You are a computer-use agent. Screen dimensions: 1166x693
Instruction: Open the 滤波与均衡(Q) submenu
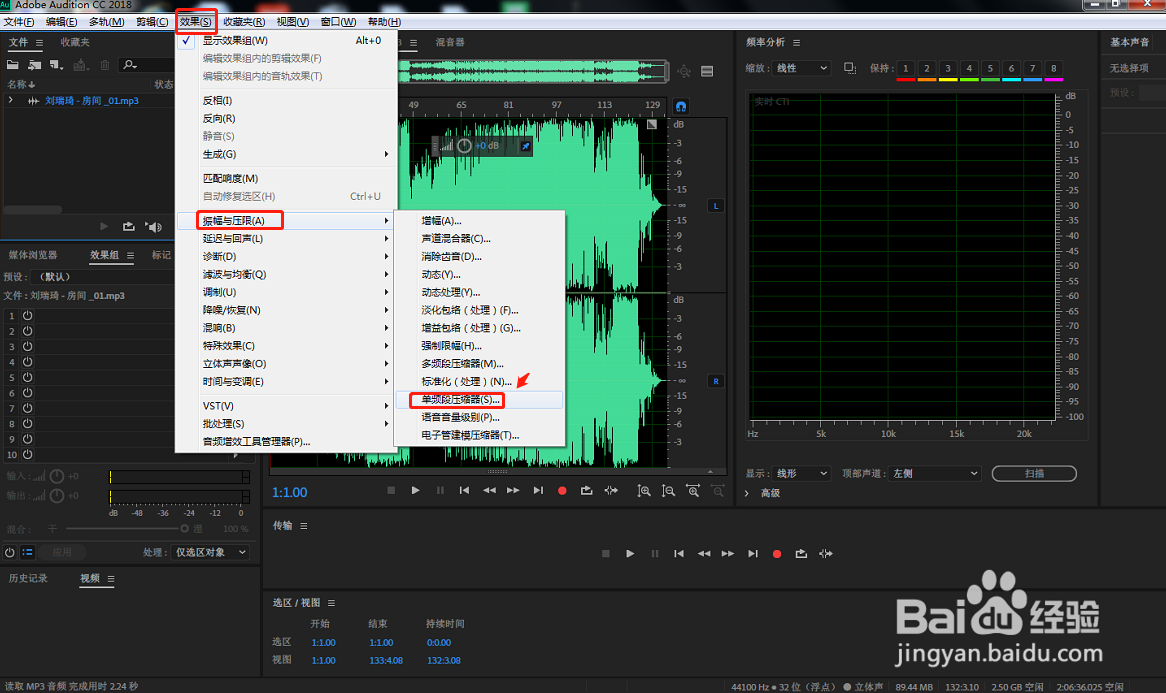pos(286,274)
